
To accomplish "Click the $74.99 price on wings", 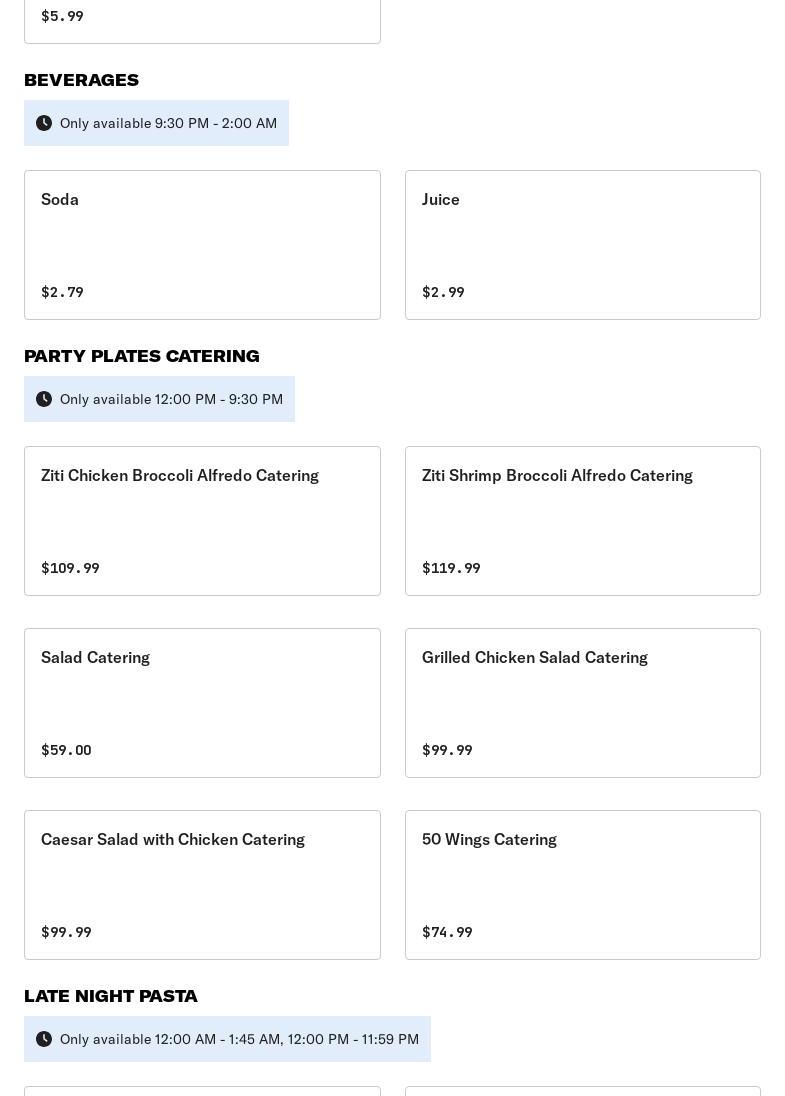I will click(447, 932).
